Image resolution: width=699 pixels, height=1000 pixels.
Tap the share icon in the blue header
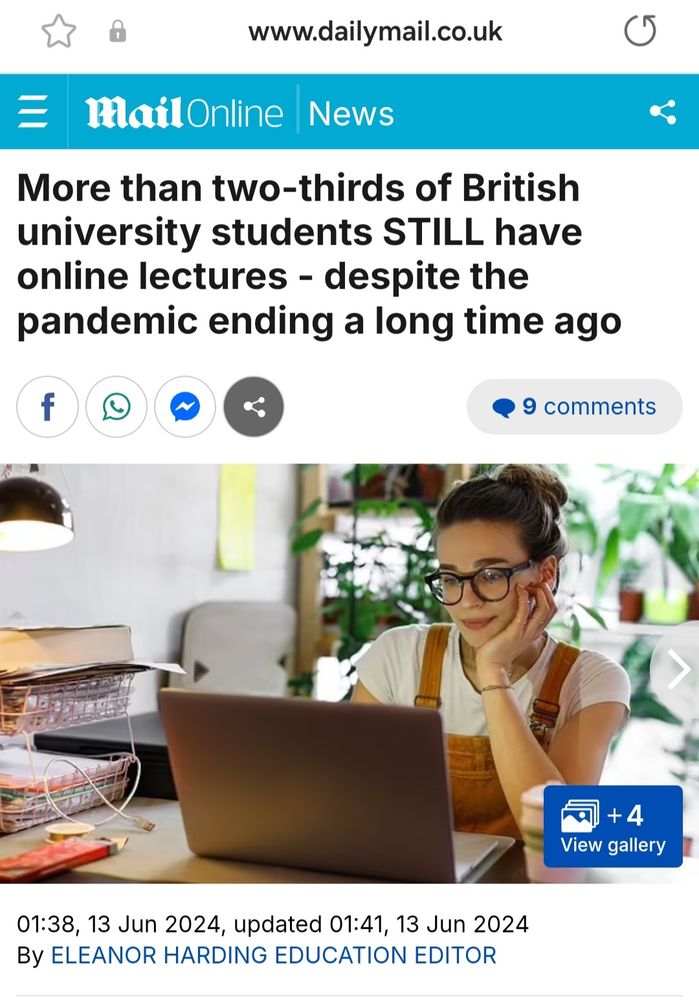[663, 112]
